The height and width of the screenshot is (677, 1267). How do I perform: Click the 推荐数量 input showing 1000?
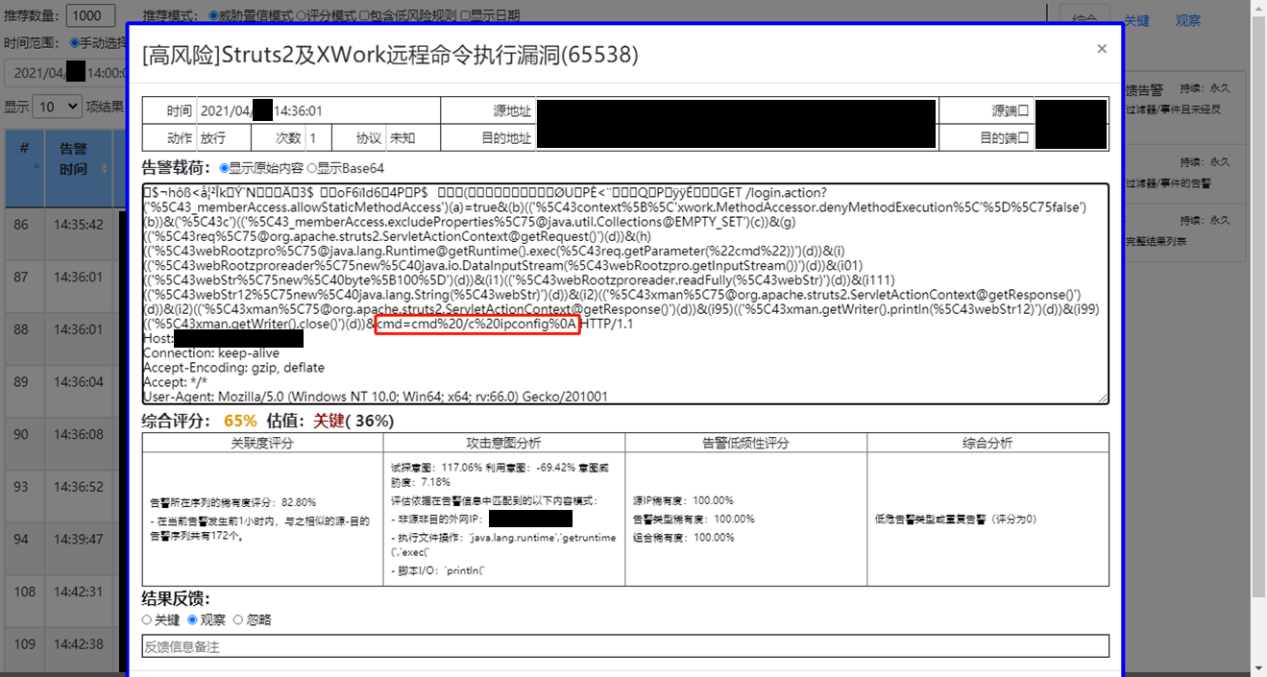point(91,15)
